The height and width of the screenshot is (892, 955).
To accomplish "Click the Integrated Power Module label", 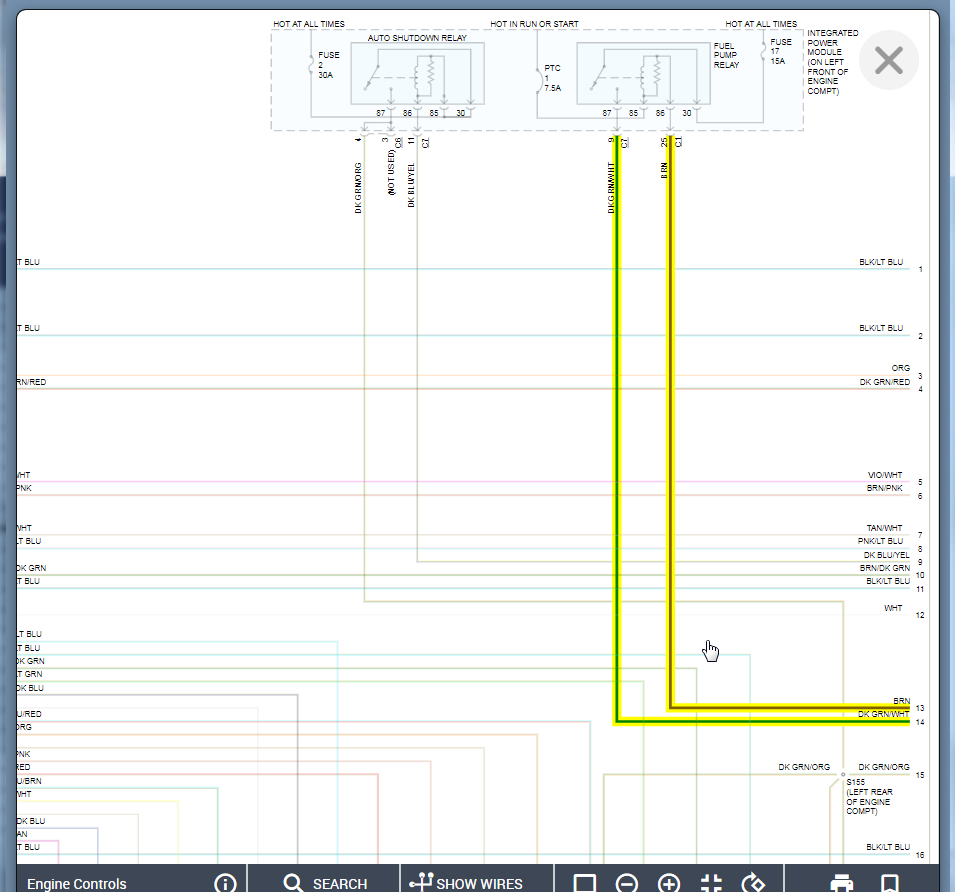I will point(832,61).
